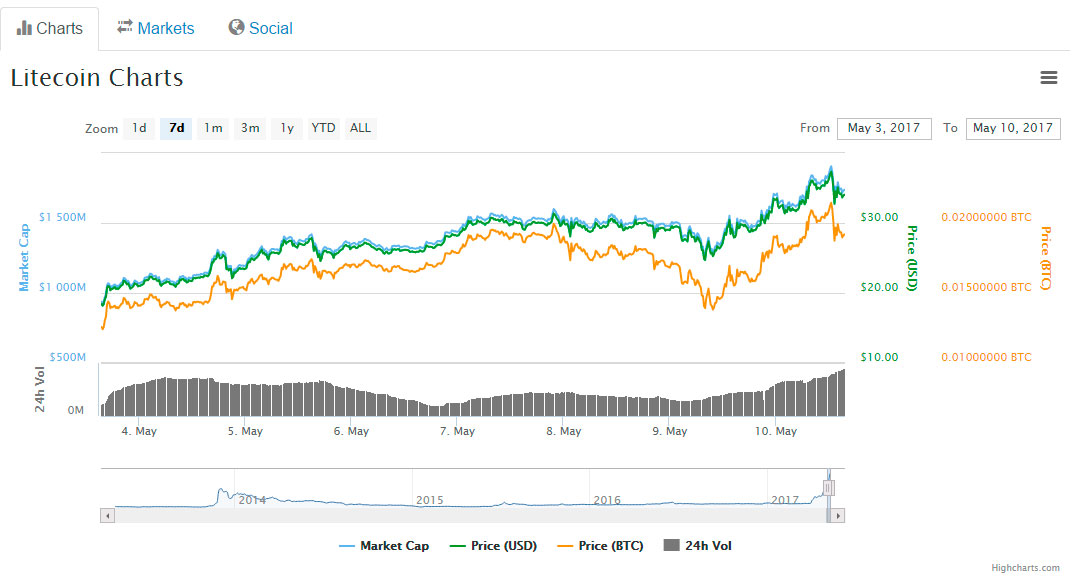Open the chart context menu hamburger icon
1082x582 pixels.
1048,78
